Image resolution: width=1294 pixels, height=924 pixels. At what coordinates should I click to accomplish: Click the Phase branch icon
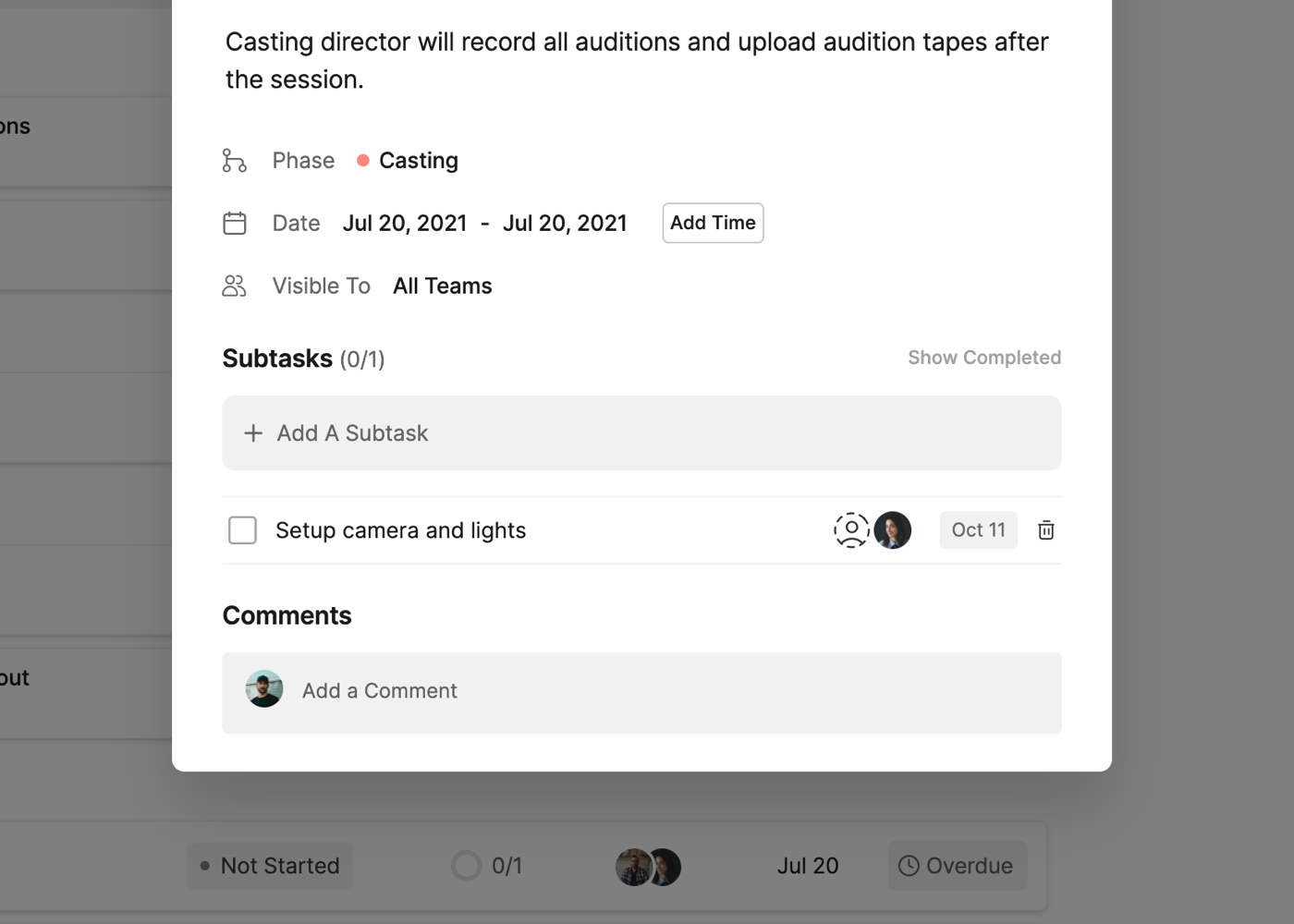tap(234, 161)
